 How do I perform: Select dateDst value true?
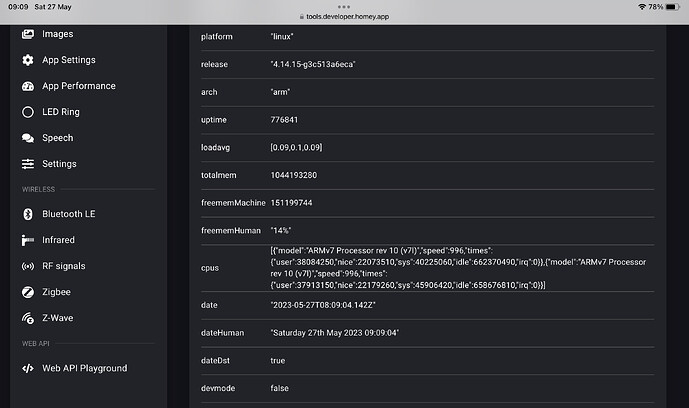click(278, 360)
